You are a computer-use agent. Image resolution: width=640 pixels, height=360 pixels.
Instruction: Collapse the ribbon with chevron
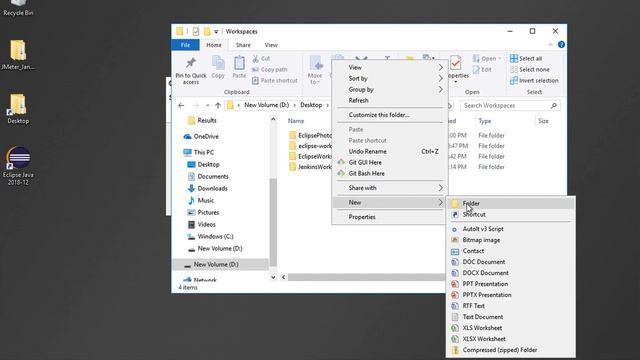pyautogui.click(x=550, y=45)
